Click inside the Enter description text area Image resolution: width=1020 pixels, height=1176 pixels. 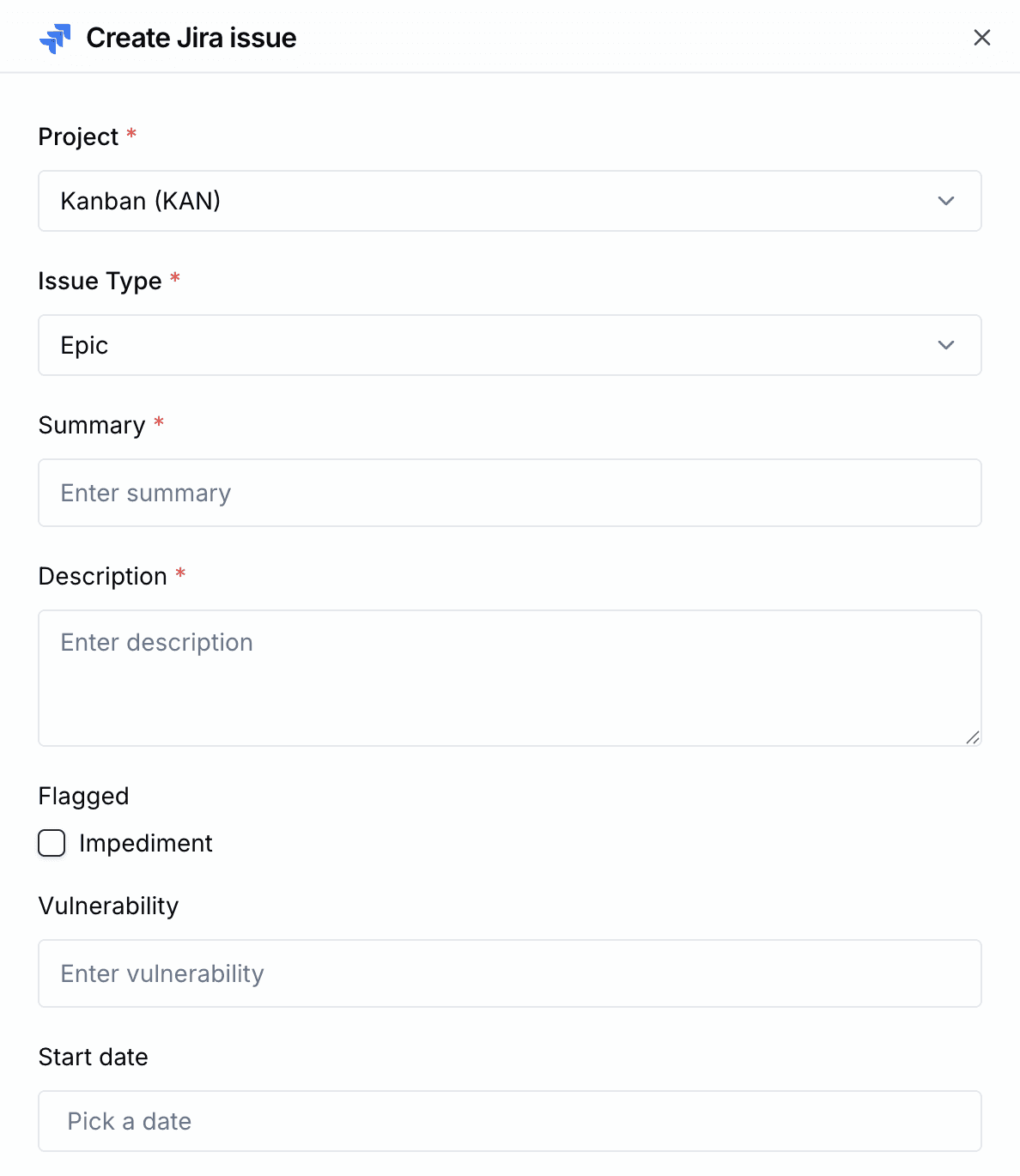[510, 678]
